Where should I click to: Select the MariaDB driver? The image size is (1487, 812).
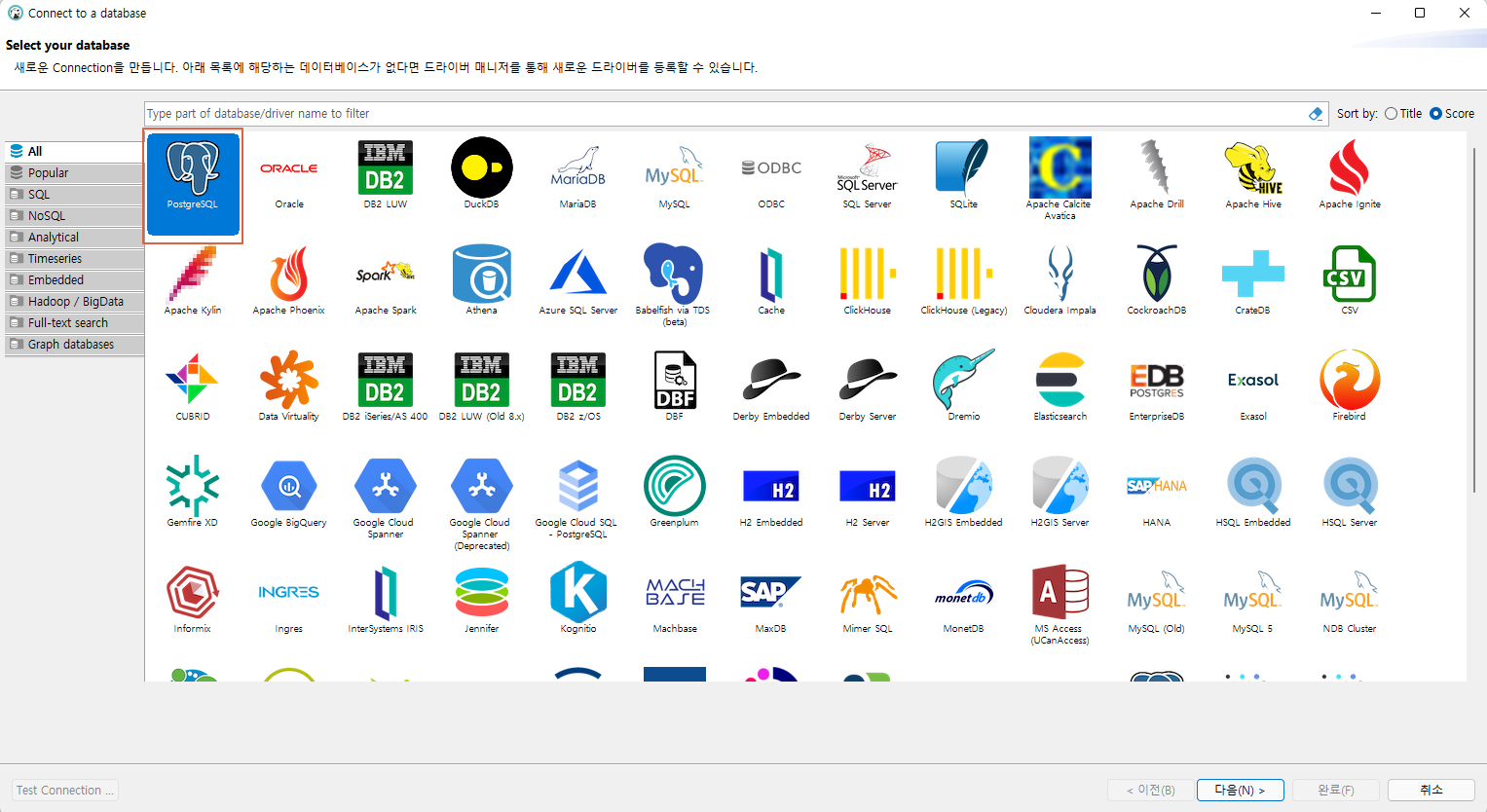(x=578, y=175)
